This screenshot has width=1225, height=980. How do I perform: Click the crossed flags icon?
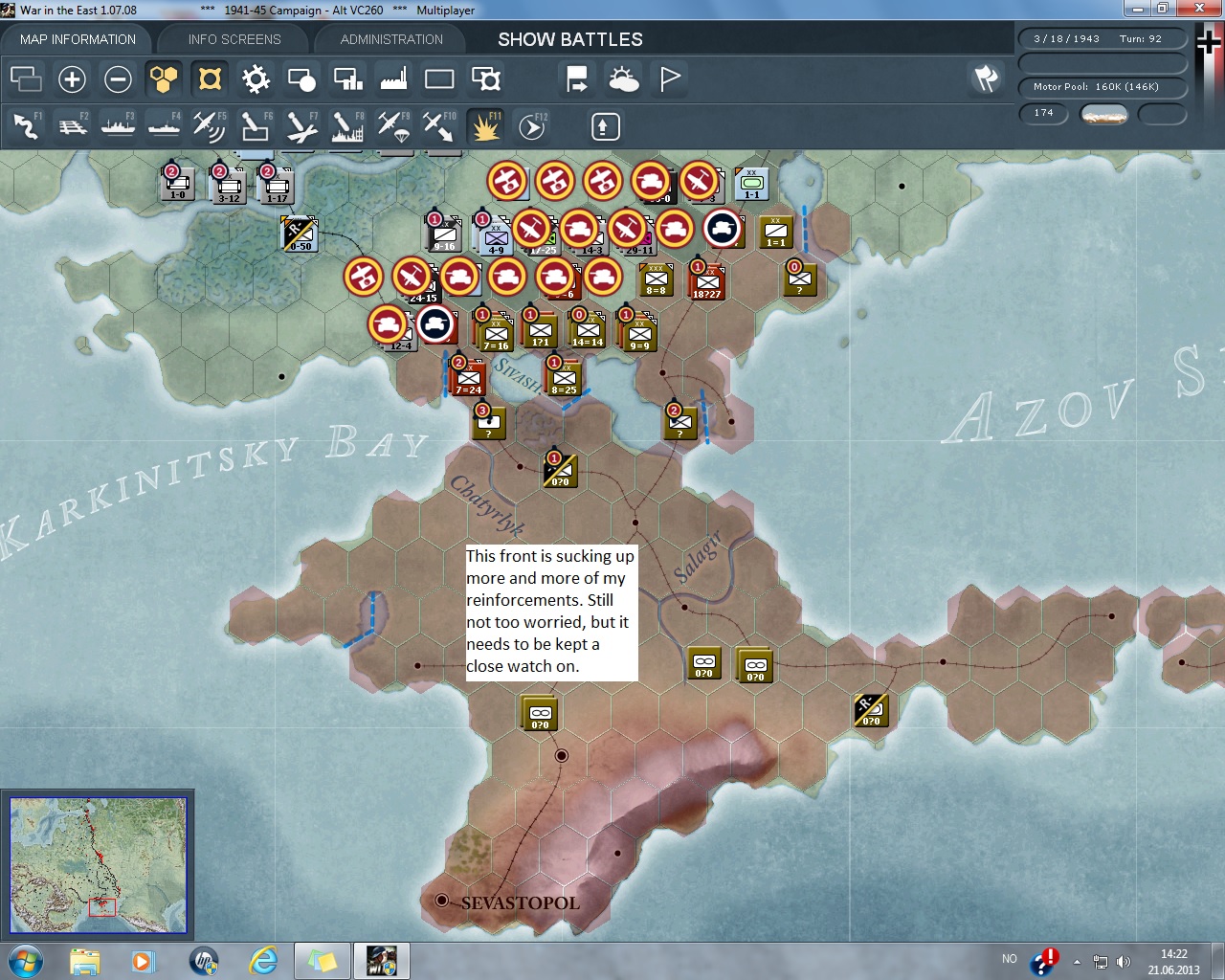point(986,78)
